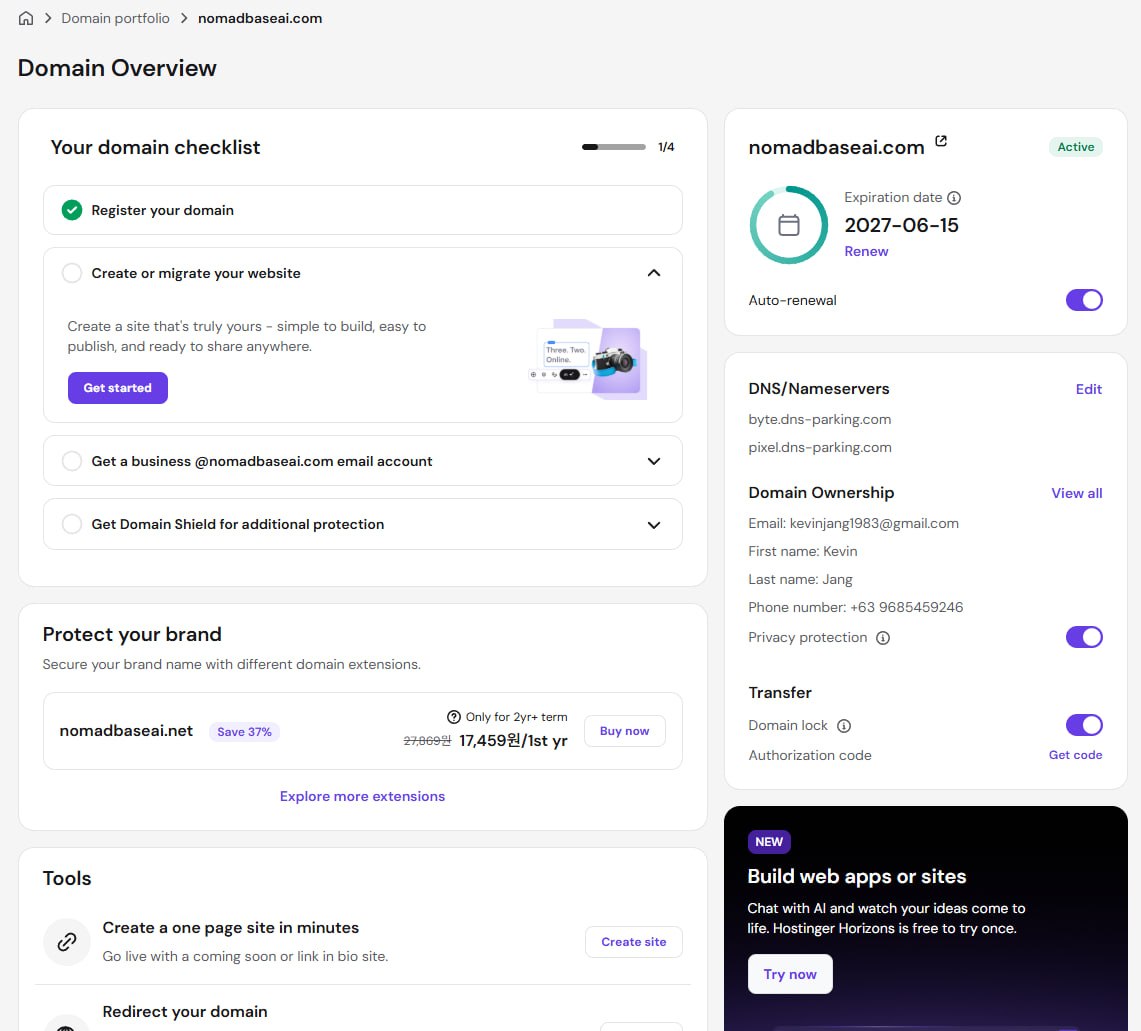This screenshot has width=1141, height=1031.
Task: Turn off the Domain lock toggle
Action: (1084, 725)
